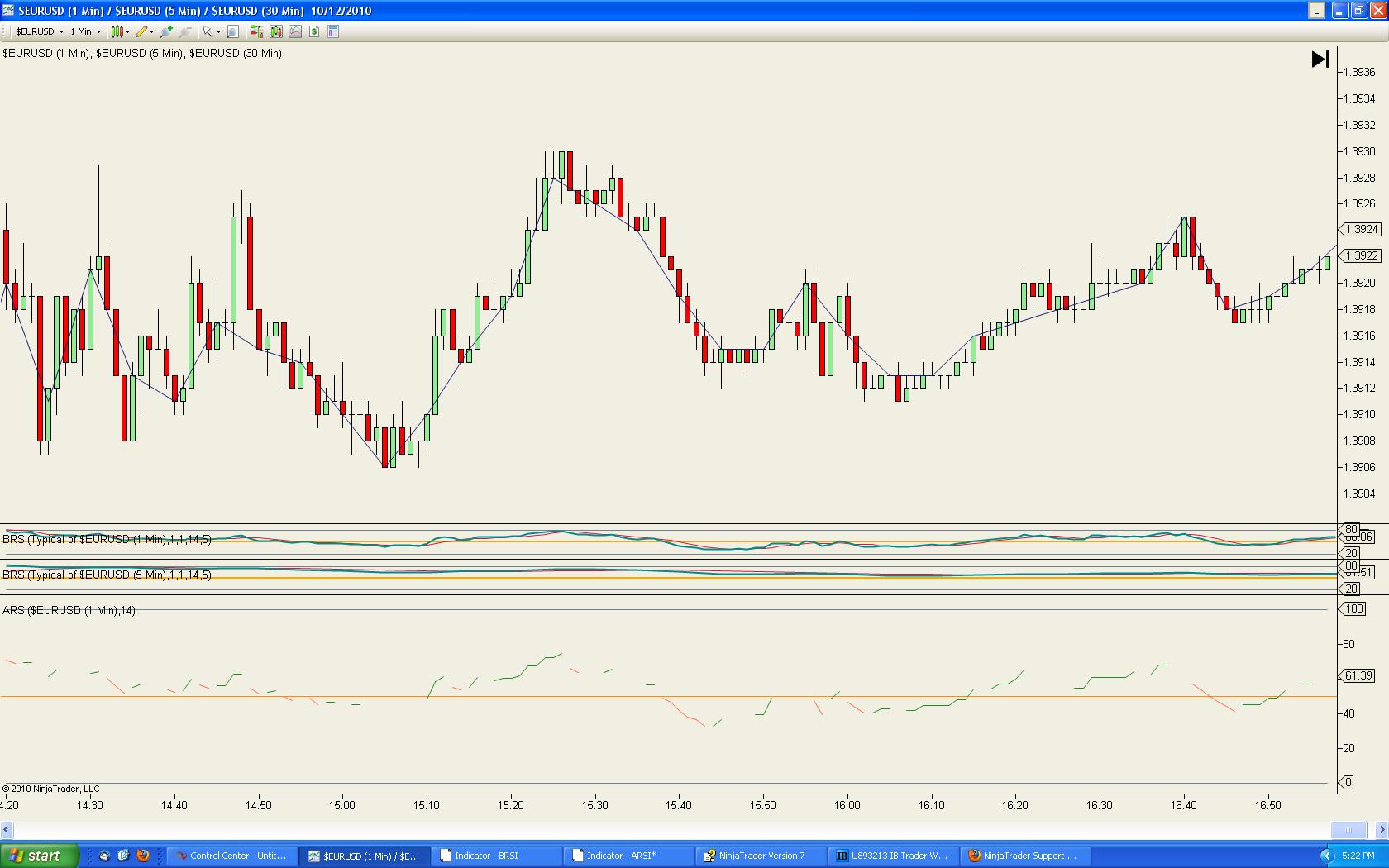The width and height of the screenshot is (1389, 868).
Task: Select the ARSI($EURUSD (1 Min),14) label
Action: tap(69, 610)
